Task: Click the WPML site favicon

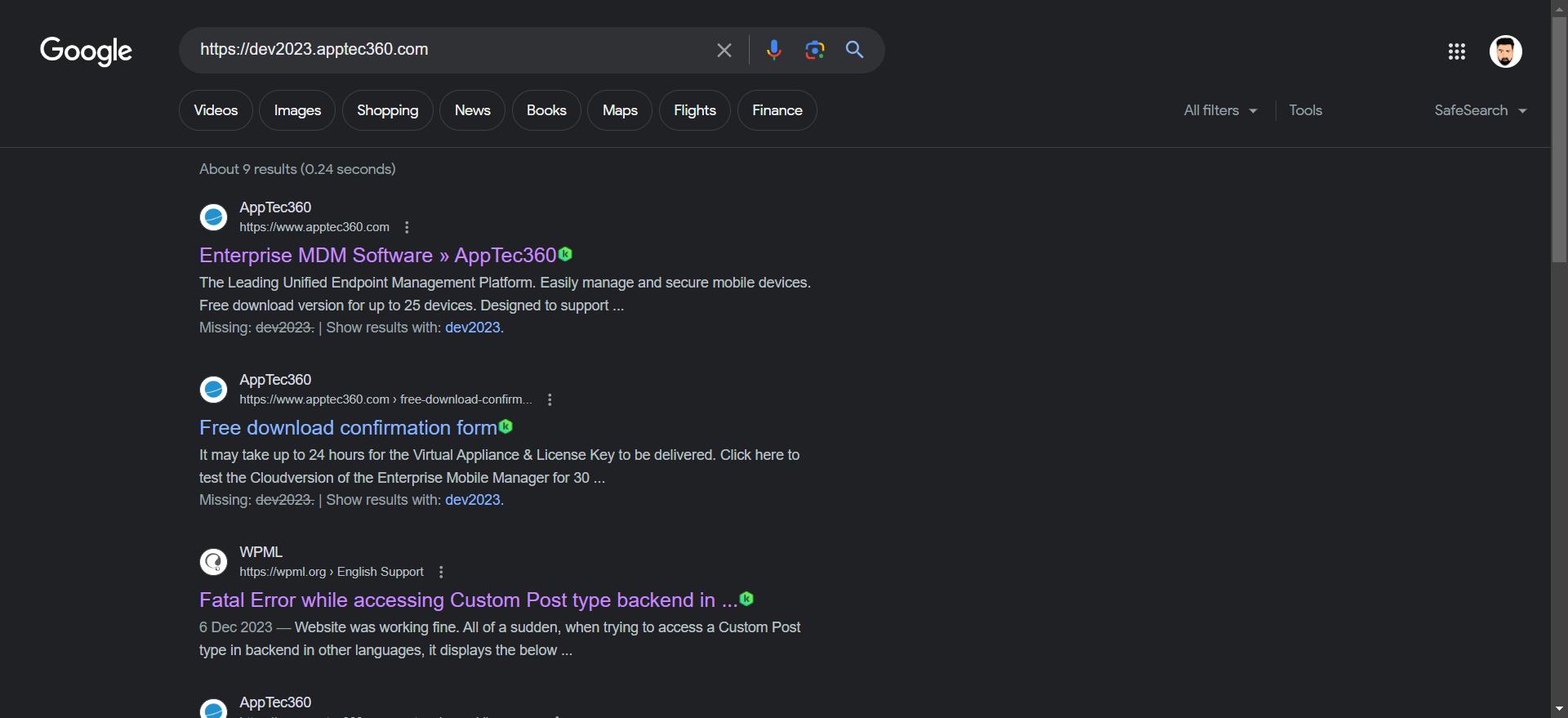Action: click(213, 562)
